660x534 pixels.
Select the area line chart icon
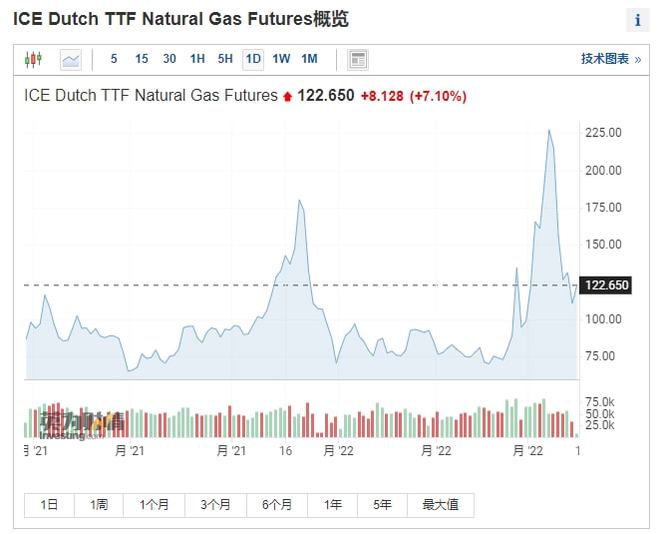coord(71,60)
